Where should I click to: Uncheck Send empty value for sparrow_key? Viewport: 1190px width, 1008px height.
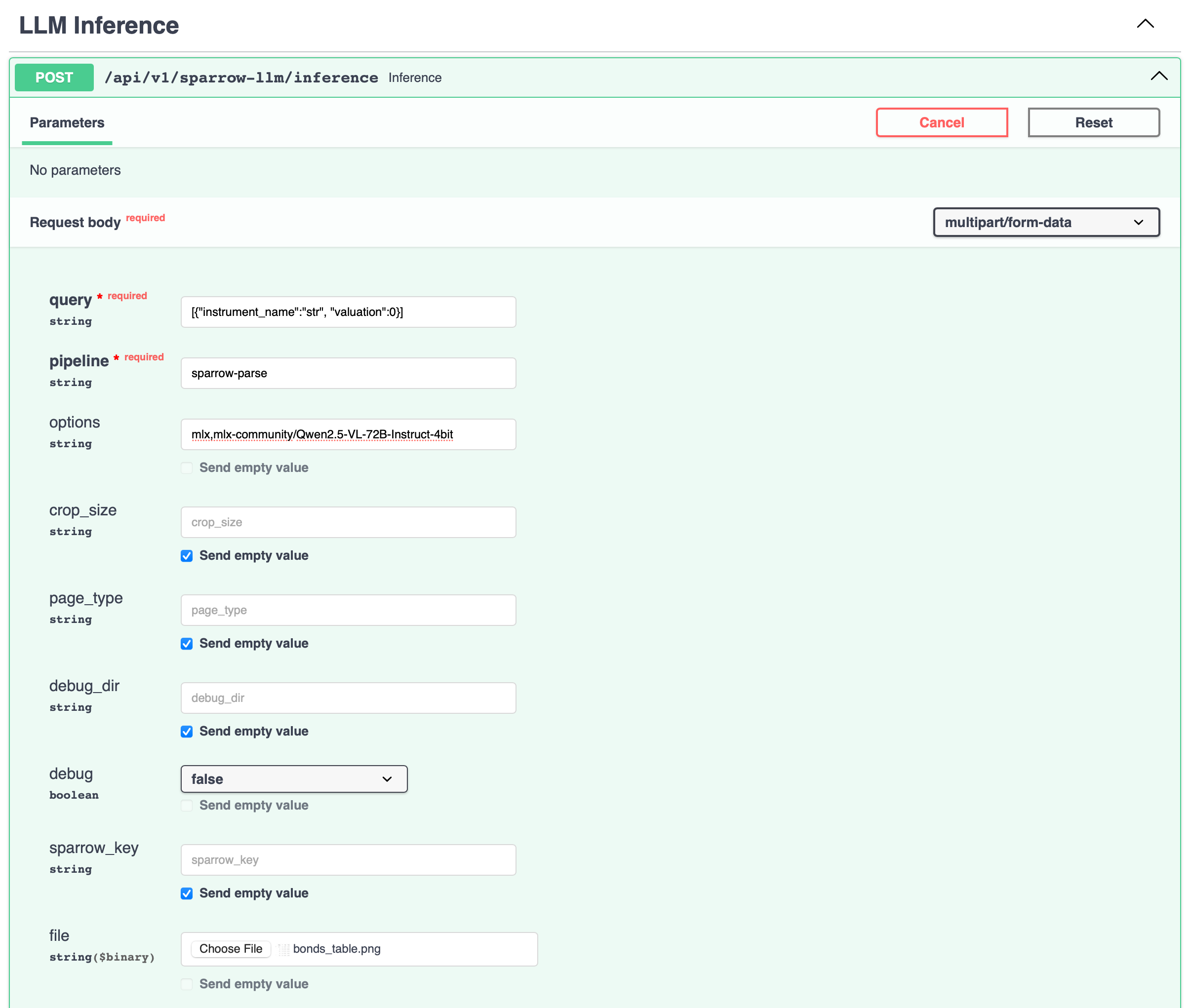click(187, 893)
